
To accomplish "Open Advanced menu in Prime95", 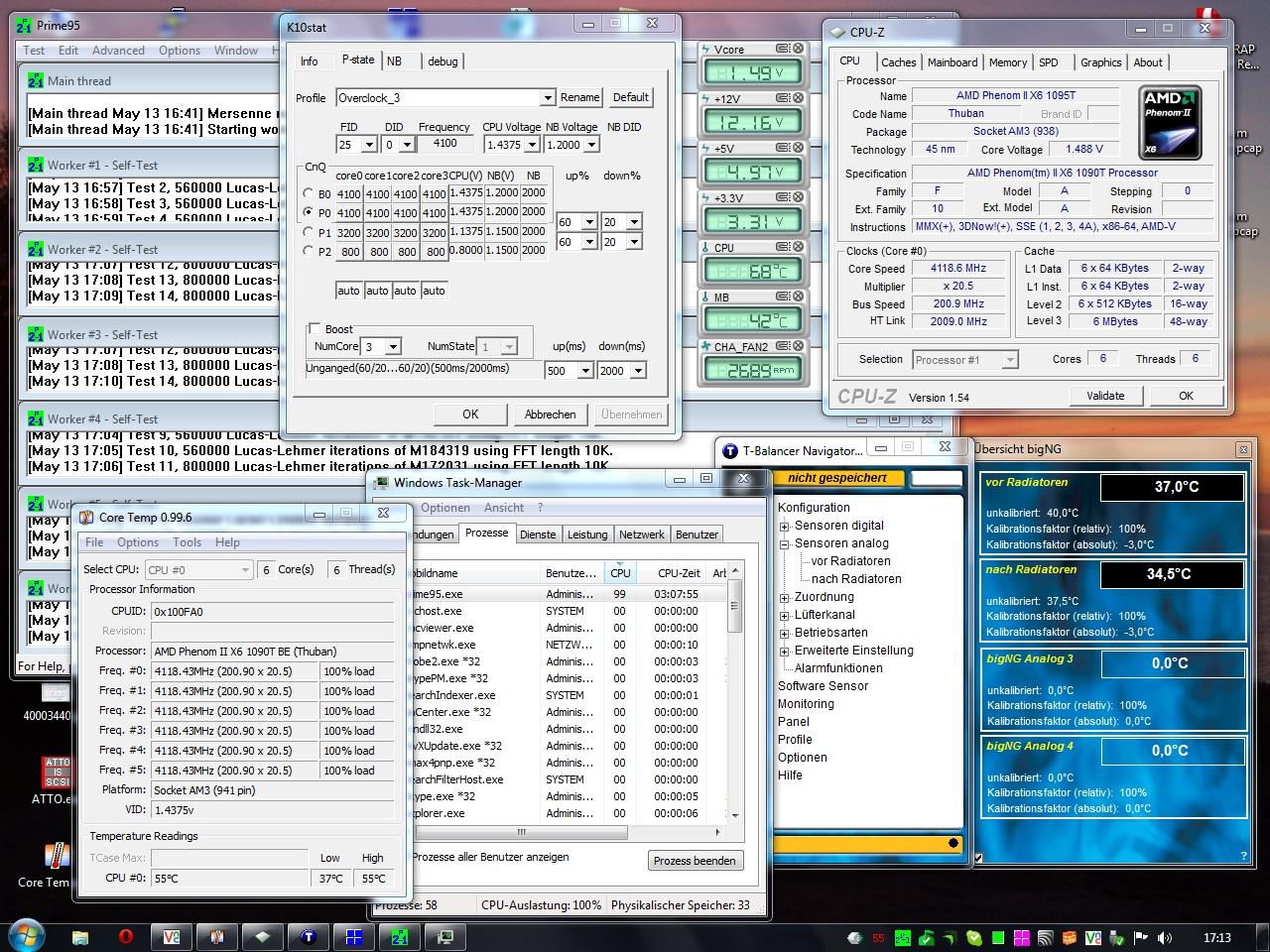I will 118,51.
